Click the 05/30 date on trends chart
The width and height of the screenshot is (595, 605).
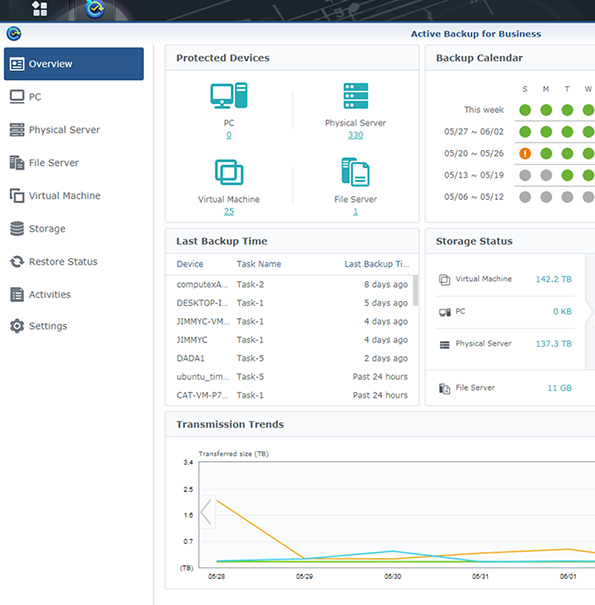click(x=392, y=576)
